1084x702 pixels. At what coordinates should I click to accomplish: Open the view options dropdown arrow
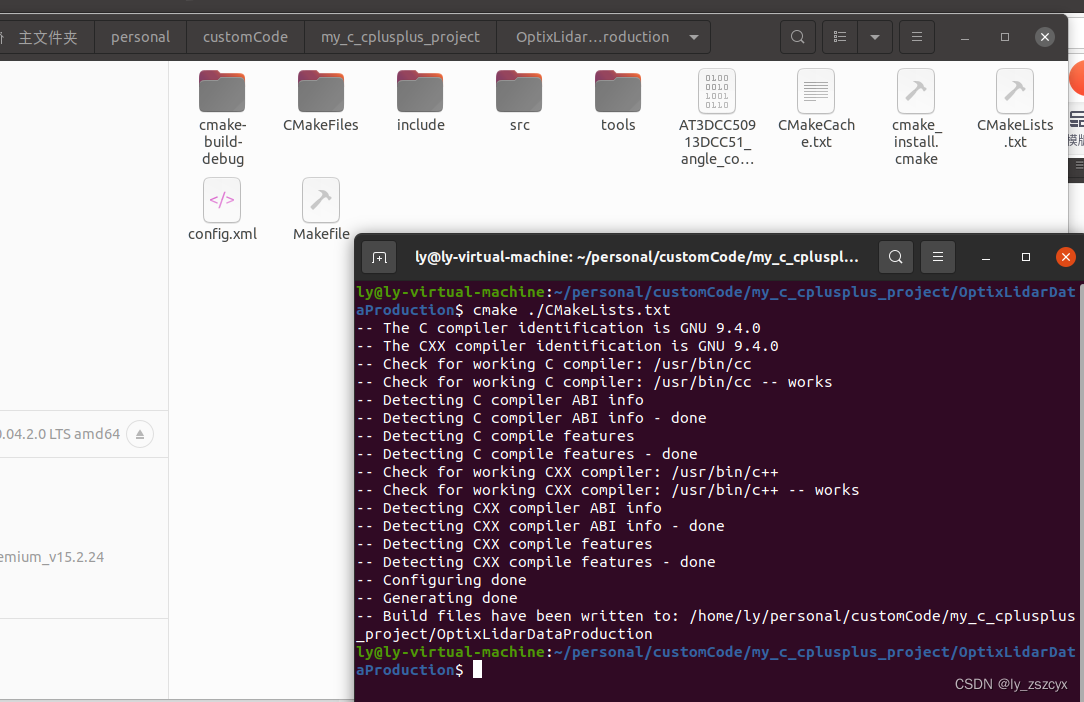875,36
